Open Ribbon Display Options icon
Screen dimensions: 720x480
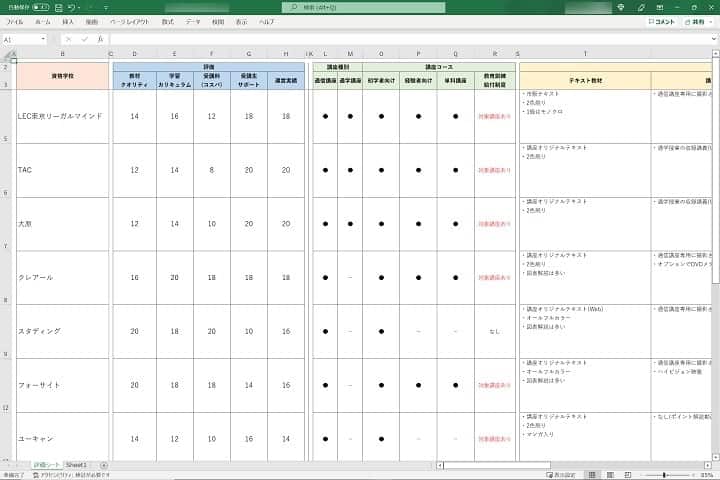[x=659, y=7]
